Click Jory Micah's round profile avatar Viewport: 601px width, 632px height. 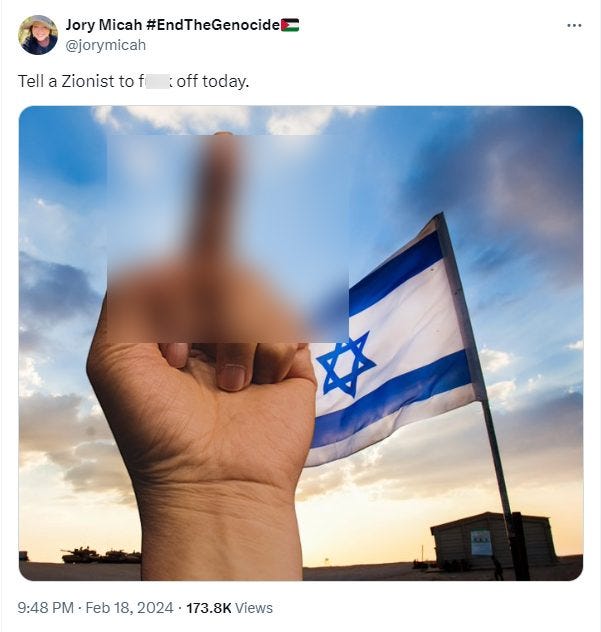click(38, 35)
